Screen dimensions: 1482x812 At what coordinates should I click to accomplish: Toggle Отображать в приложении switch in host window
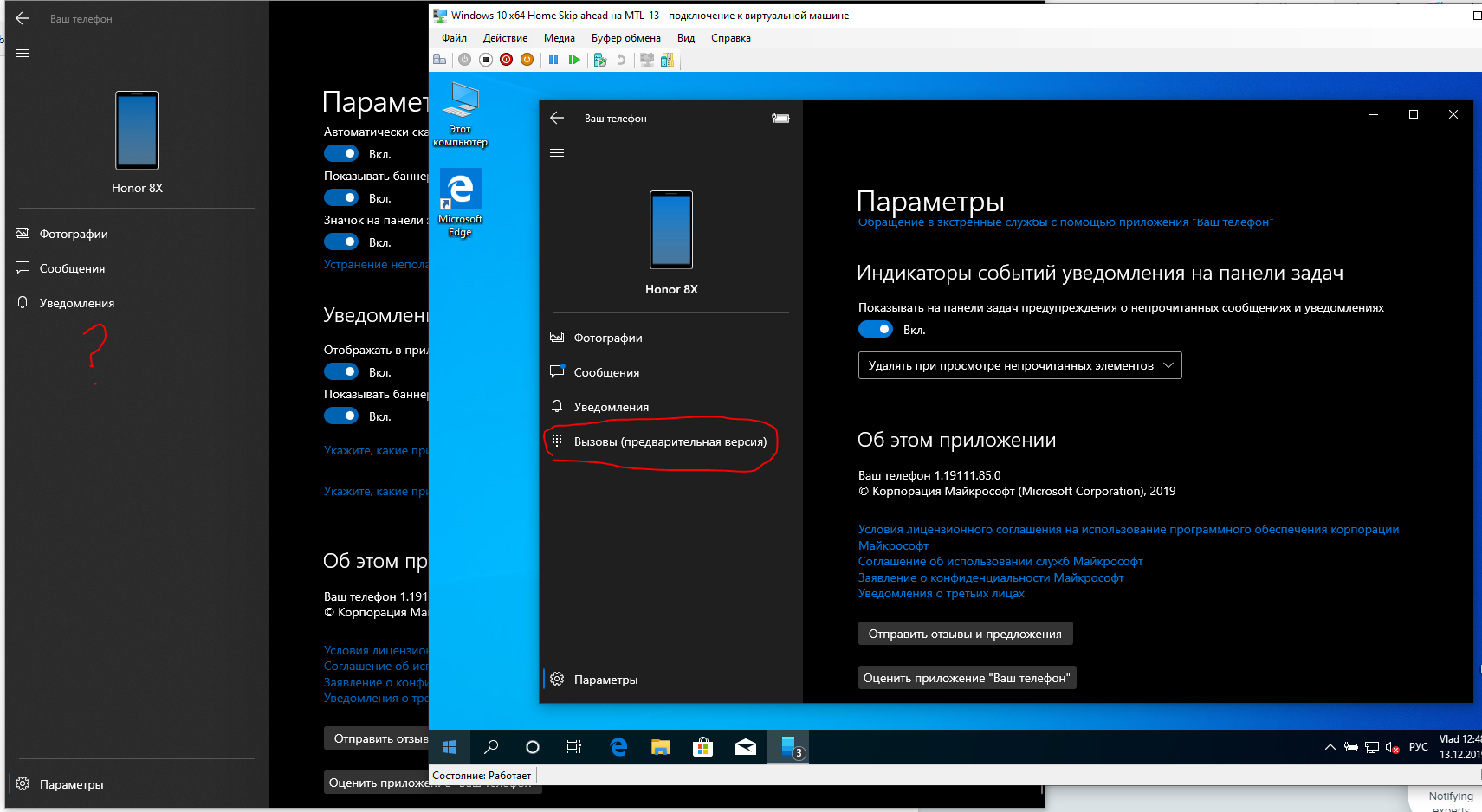point(341,371)
